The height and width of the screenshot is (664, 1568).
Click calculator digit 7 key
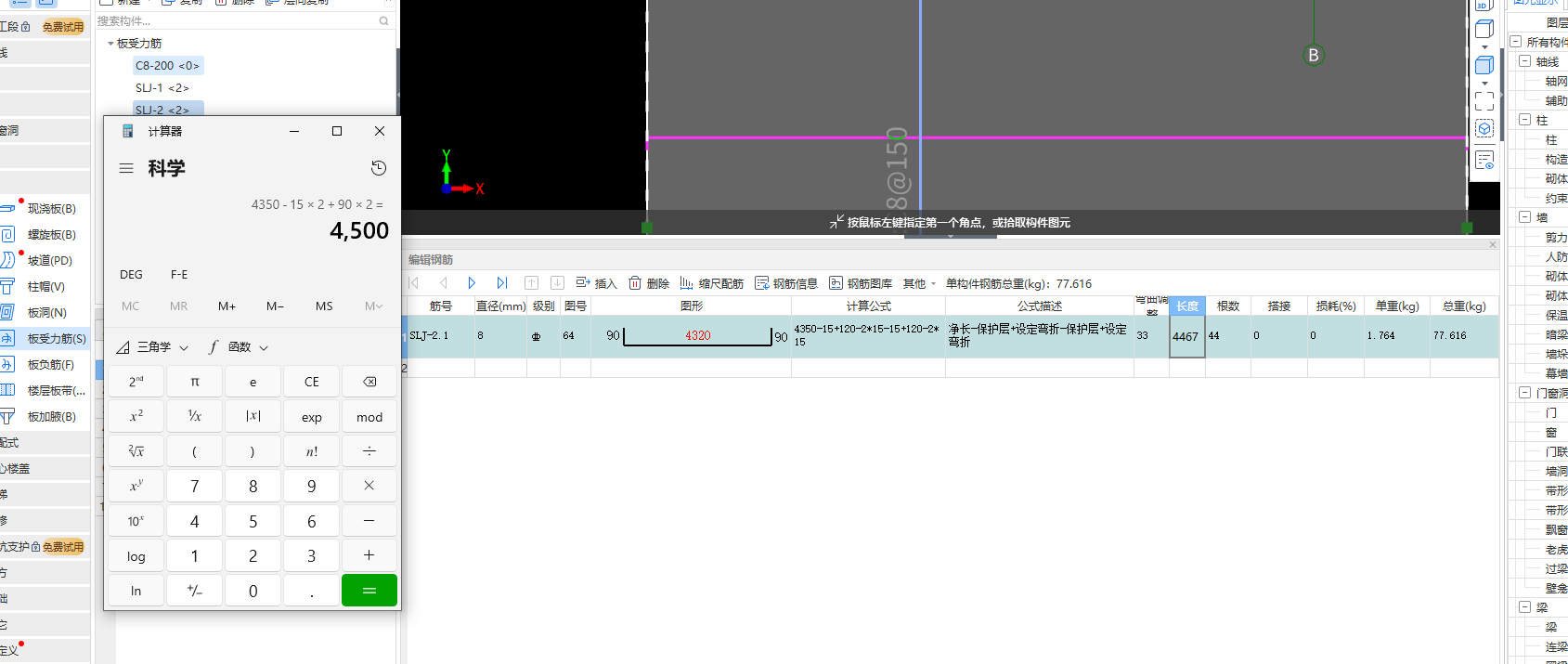(195, 486)
